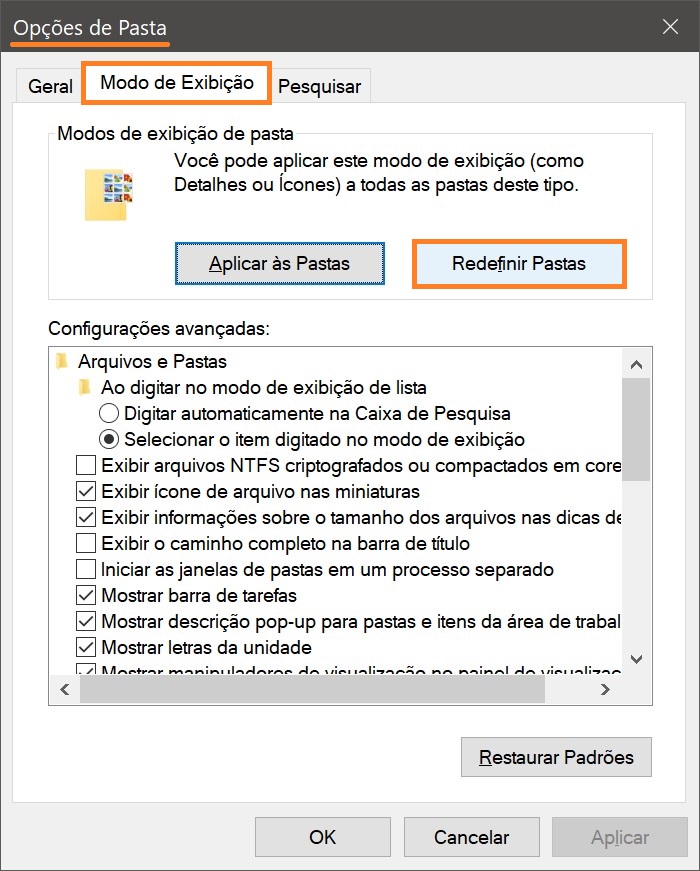Click the horizontal scrollbar thumb in settings list

(x=312, y=689)
